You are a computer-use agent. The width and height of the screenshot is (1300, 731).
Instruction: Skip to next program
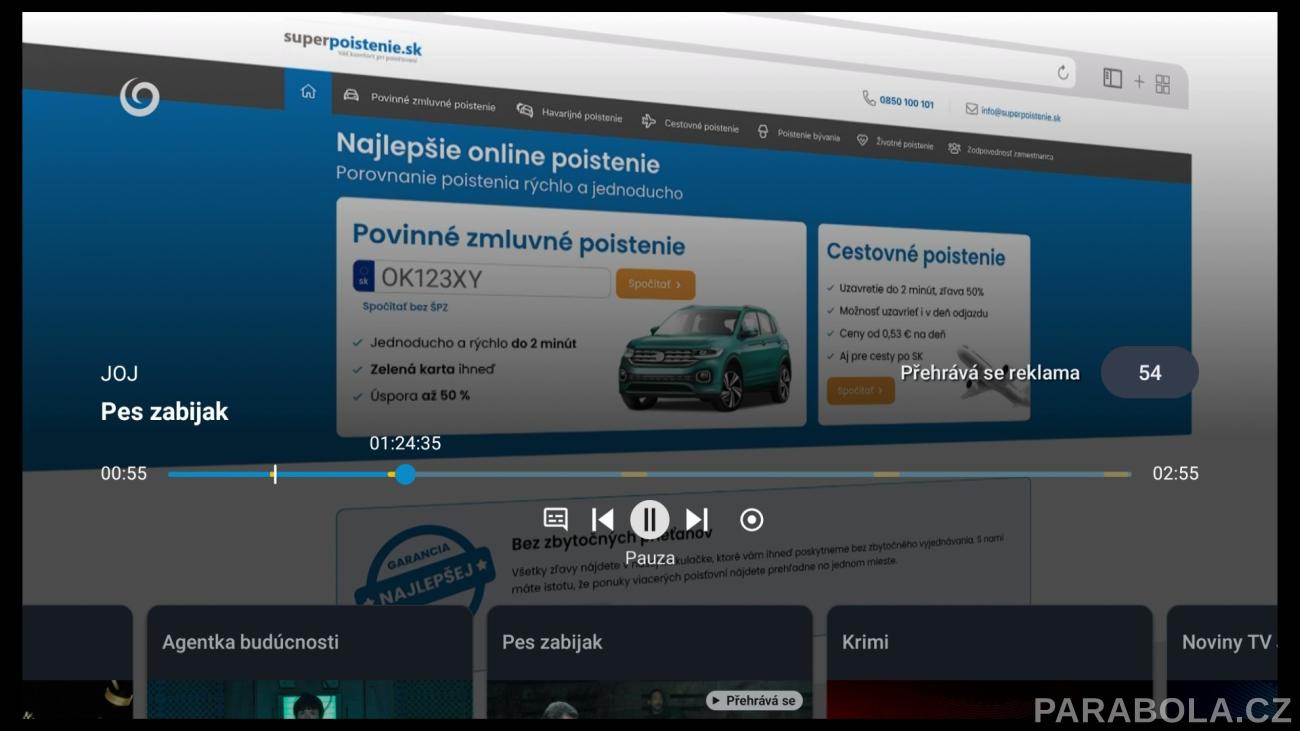(697, 520)
